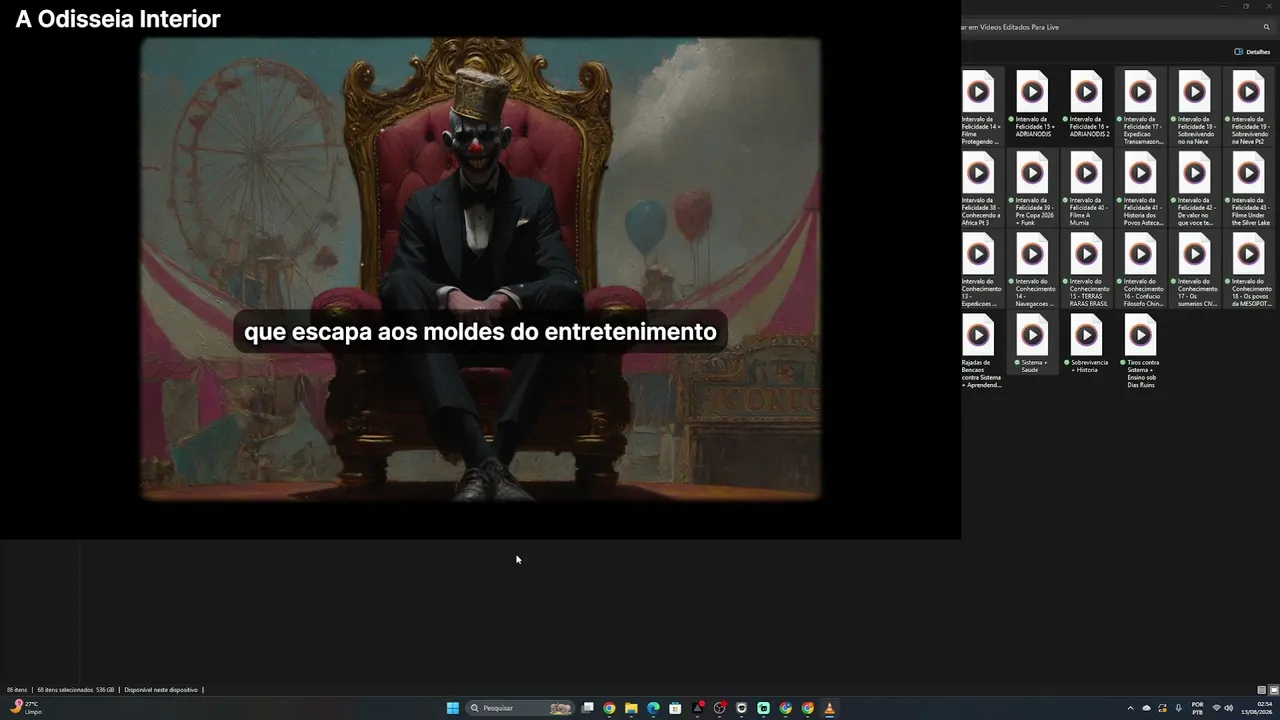
Task: Select file Sobrevivencia + Historia
Action: click(x=1087, y=344)
